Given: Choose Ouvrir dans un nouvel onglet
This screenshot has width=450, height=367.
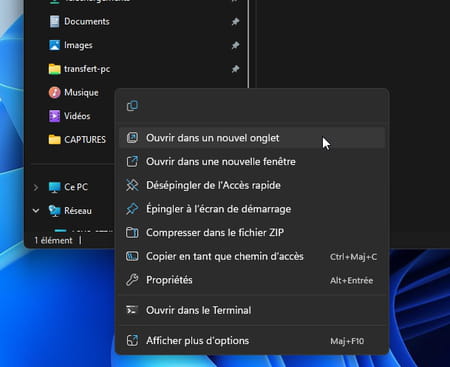Looking at the screenshot, I should (x=252, y=138).
